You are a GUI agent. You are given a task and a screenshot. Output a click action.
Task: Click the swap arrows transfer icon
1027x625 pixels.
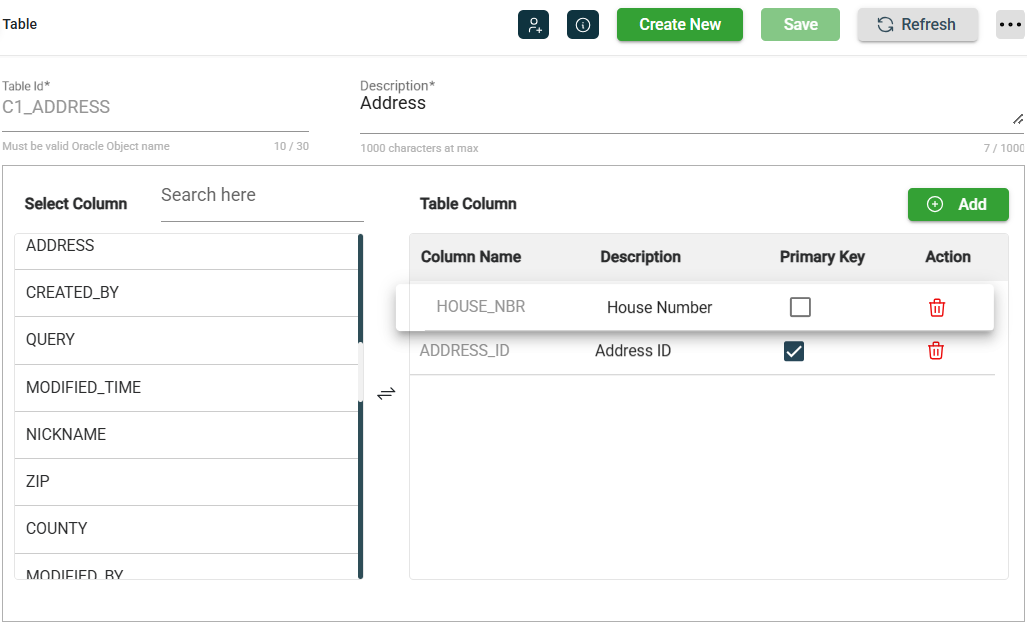386,394
